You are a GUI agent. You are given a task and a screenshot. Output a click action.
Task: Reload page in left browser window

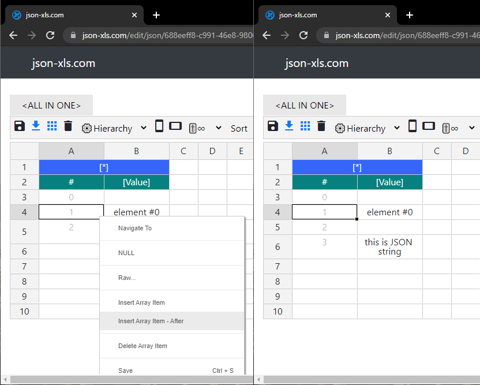(50, 35)
